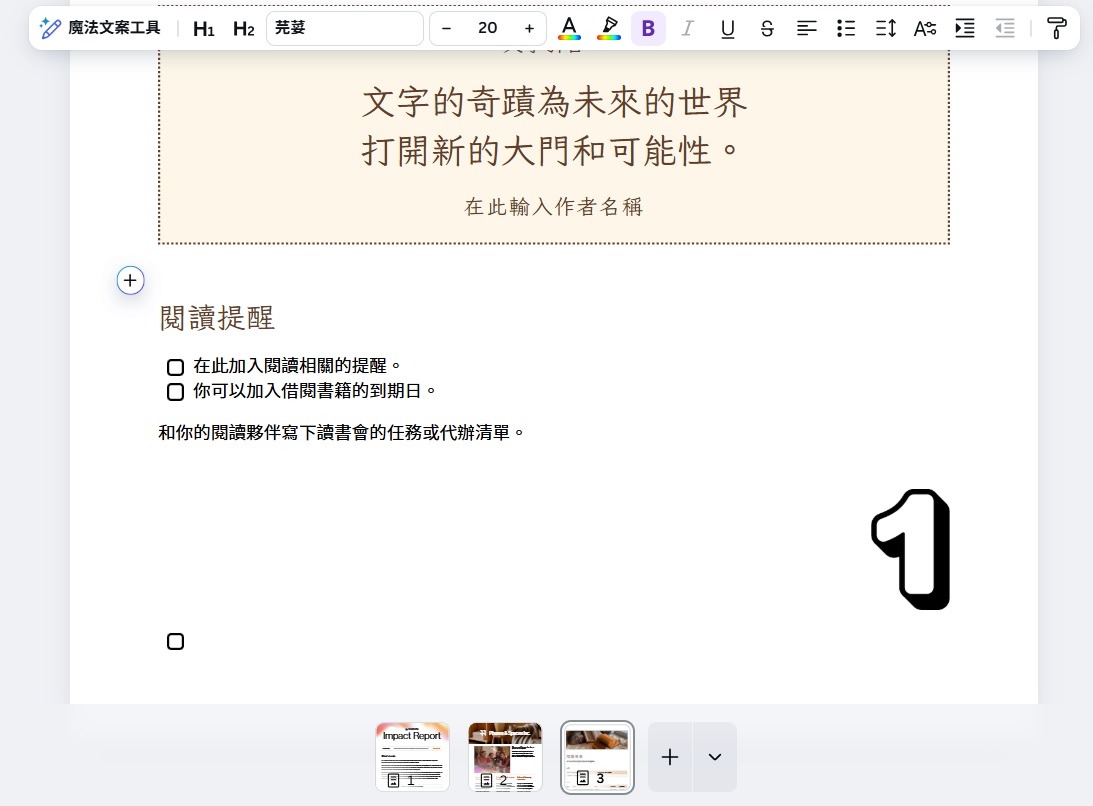Apply H1 heading style
Screen dimensions: 1093x806
[204, 29]
